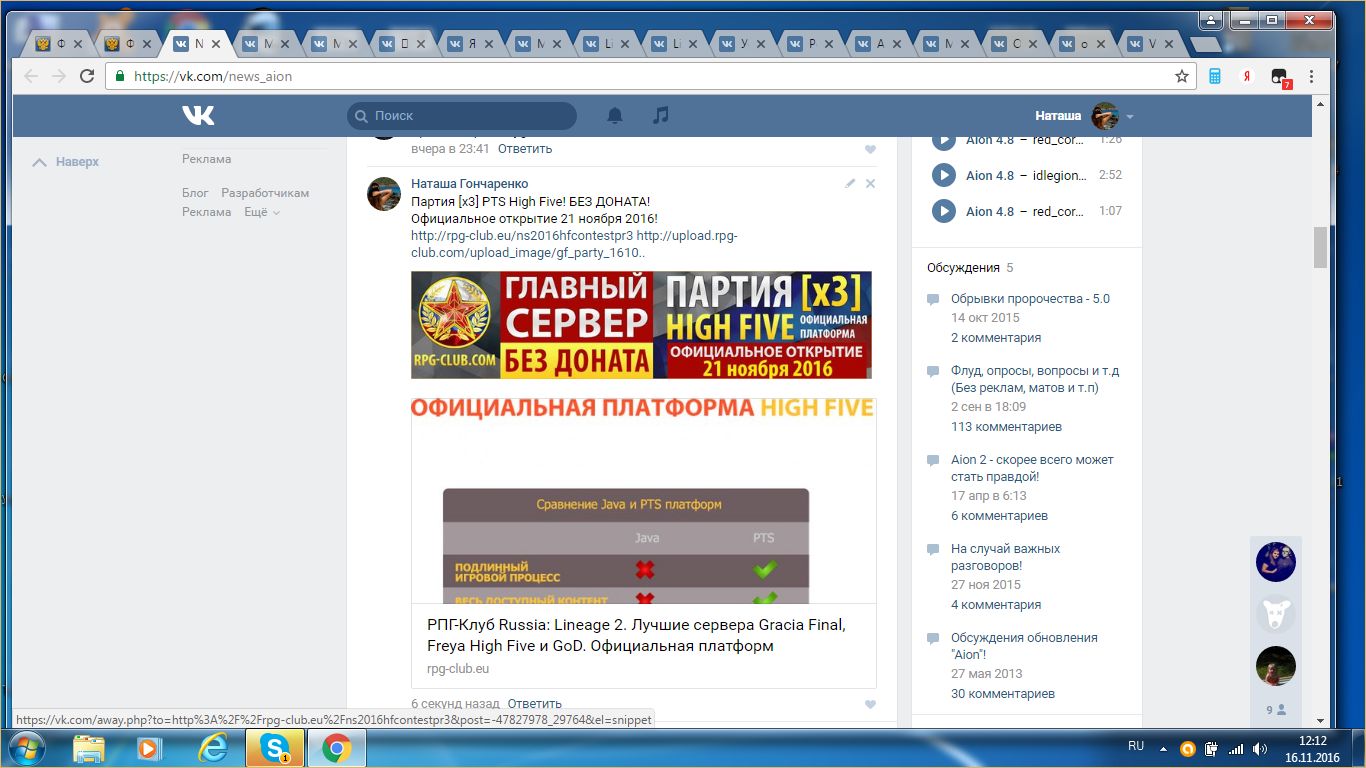Viewport: 1366px width, 768px height.
Task: Open the music player icon
Action: 660,116
